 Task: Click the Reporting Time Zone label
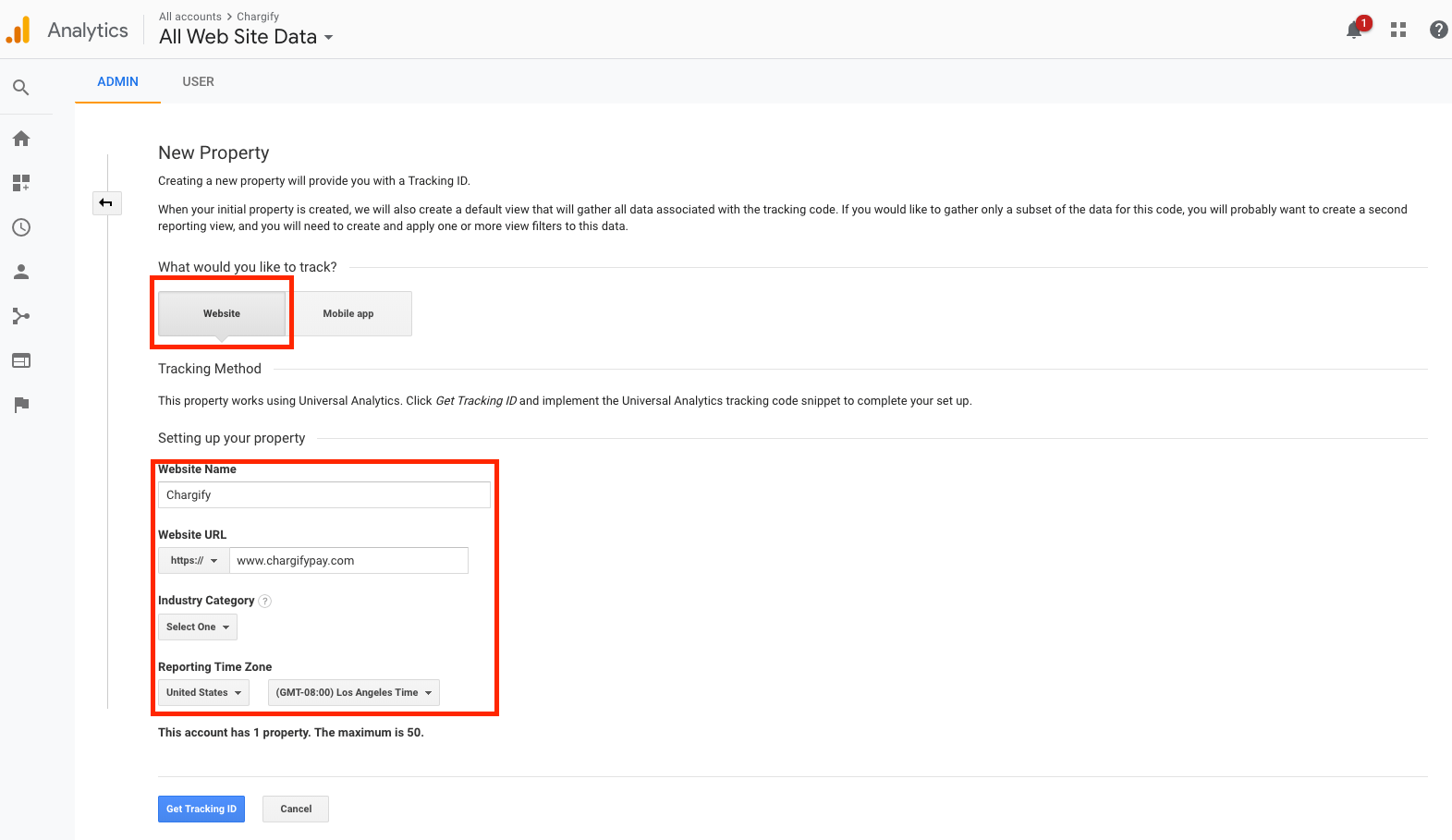tap(215, 667)
